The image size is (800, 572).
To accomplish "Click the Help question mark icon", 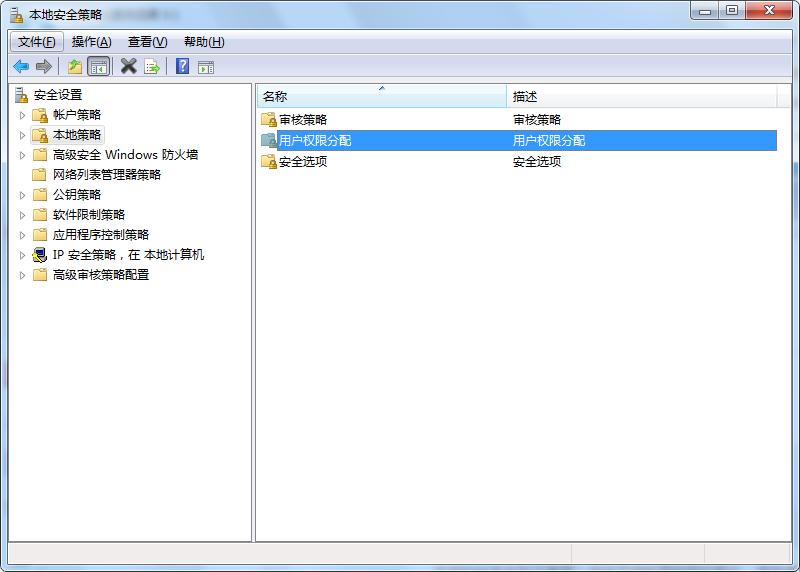I will point(183,66).
